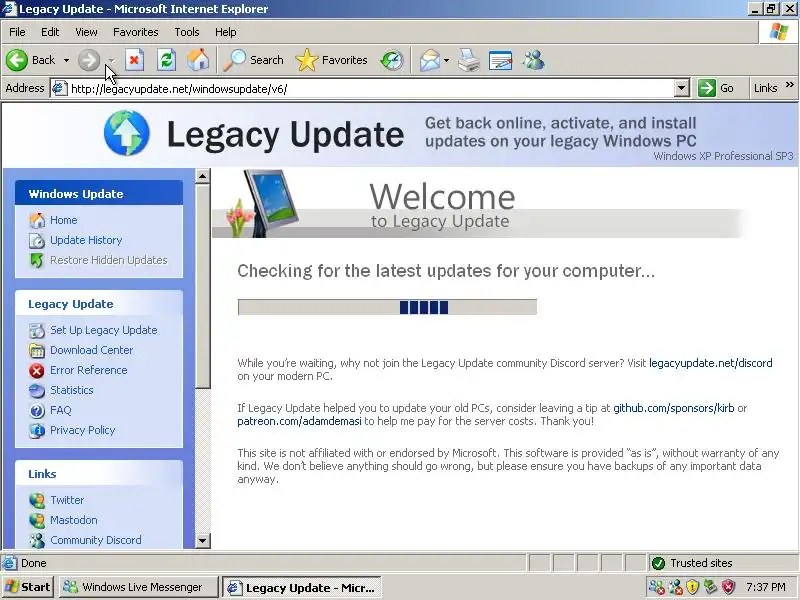Open the Error Reference sidebar link
This screenshot has height=600, width=800.
(89, 370)
